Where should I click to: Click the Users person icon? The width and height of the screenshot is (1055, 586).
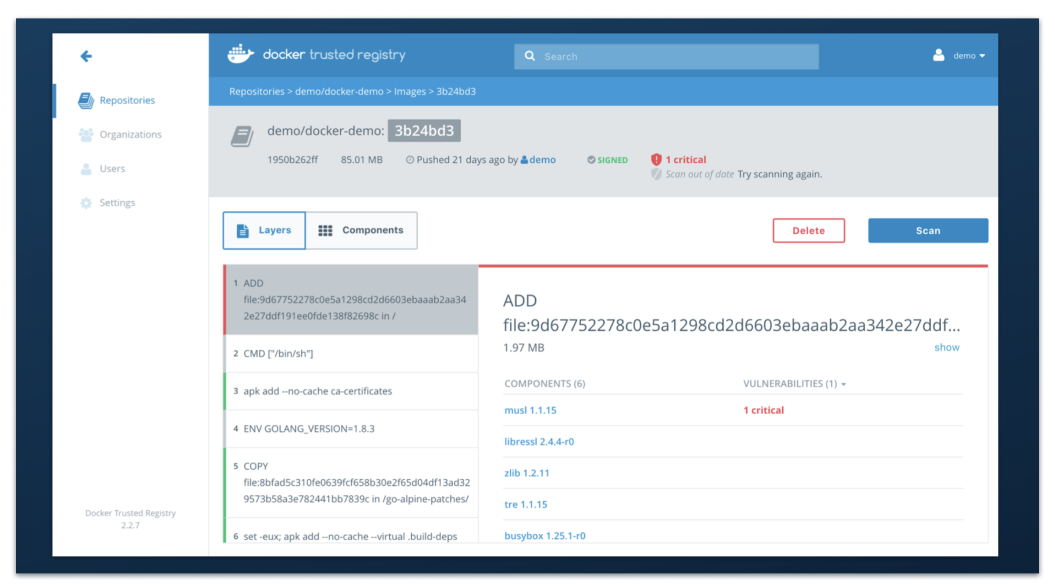[x=86, y=169]
